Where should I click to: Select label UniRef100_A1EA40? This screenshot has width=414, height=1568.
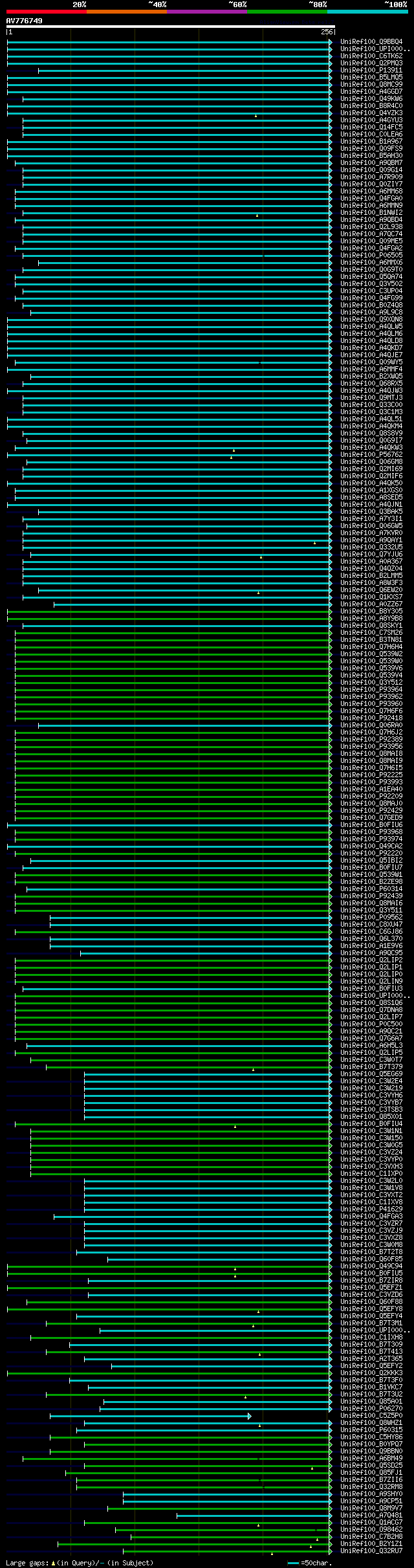[371, 790]
